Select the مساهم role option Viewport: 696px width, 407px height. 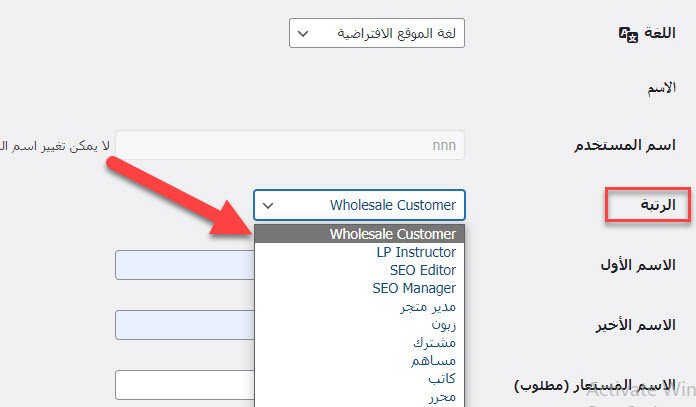pos(360,361)
